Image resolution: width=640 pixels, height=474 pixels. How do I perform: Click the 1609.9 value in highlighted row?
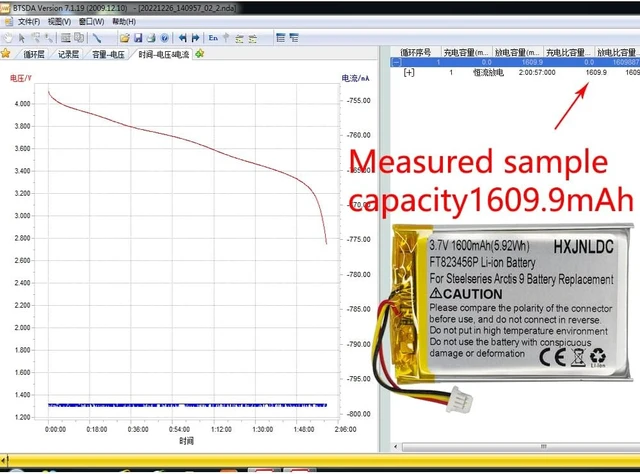click(532, 62)
